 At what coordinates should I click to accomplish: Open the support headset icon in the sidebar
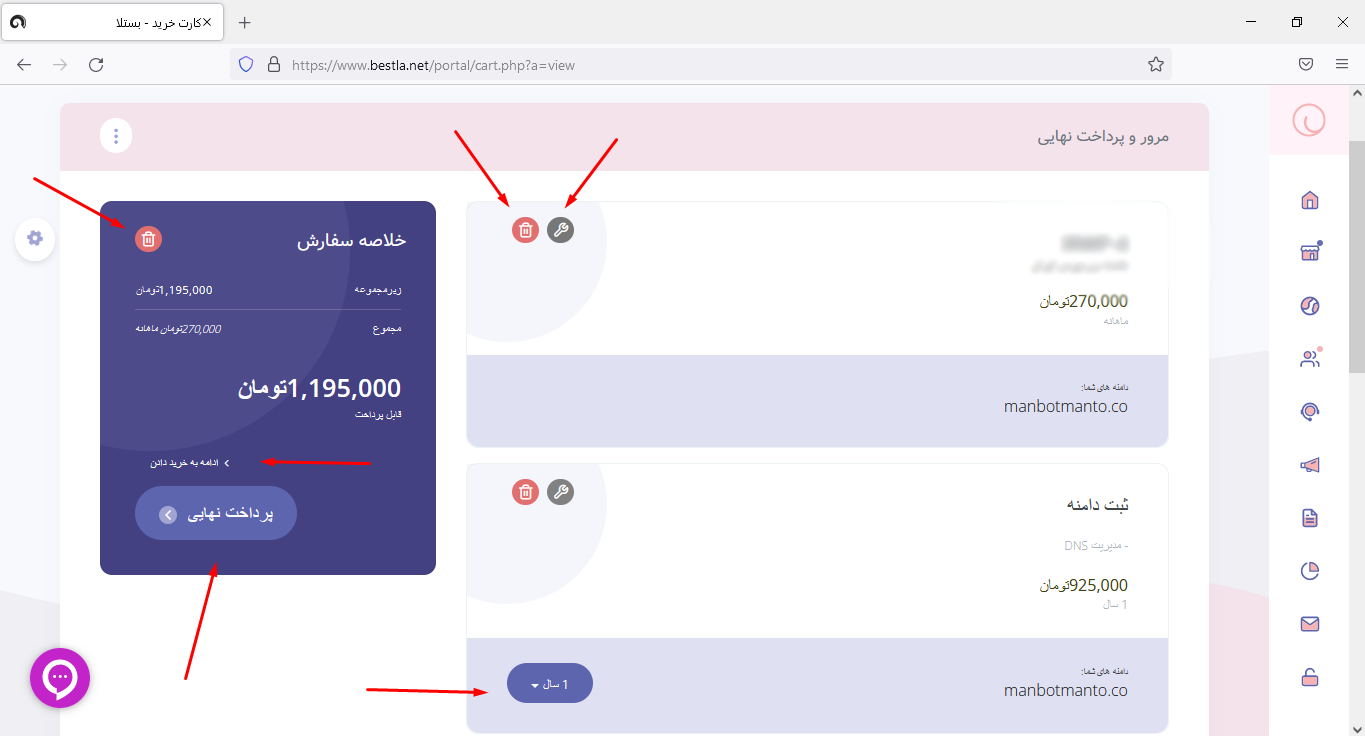point(1310,411)
